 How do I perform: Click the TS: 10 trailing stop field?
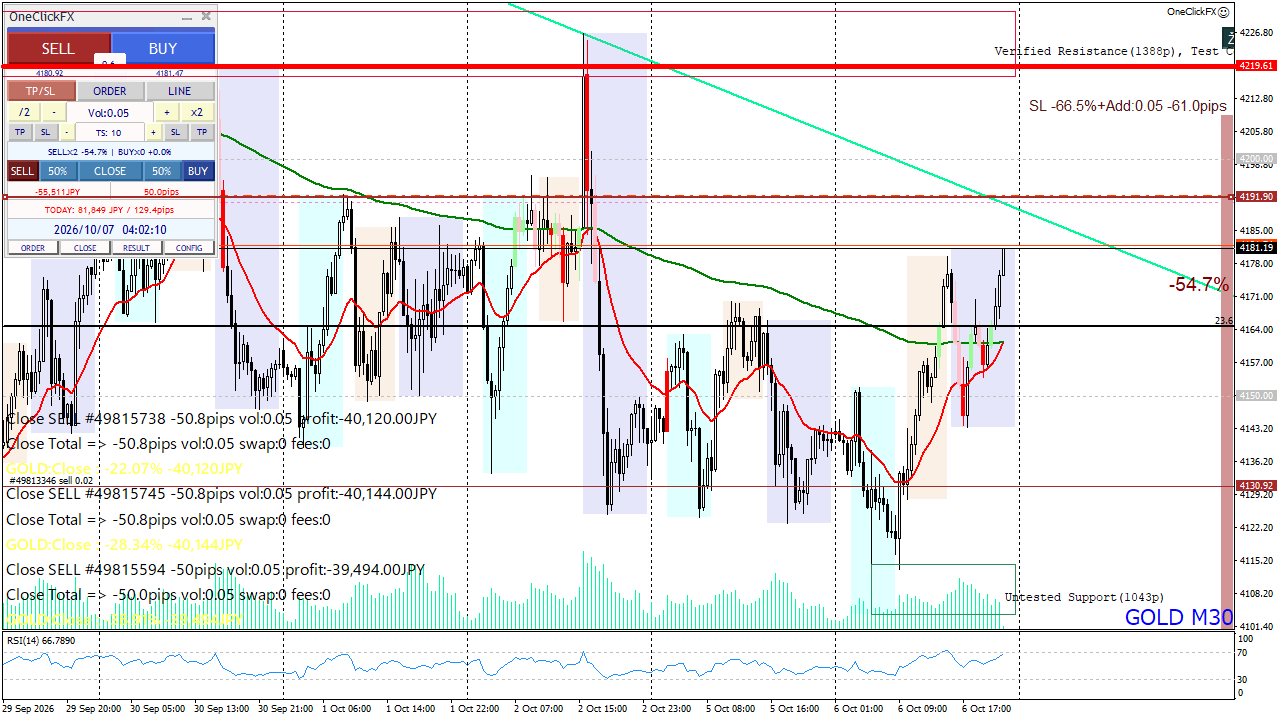click(110, 132)
